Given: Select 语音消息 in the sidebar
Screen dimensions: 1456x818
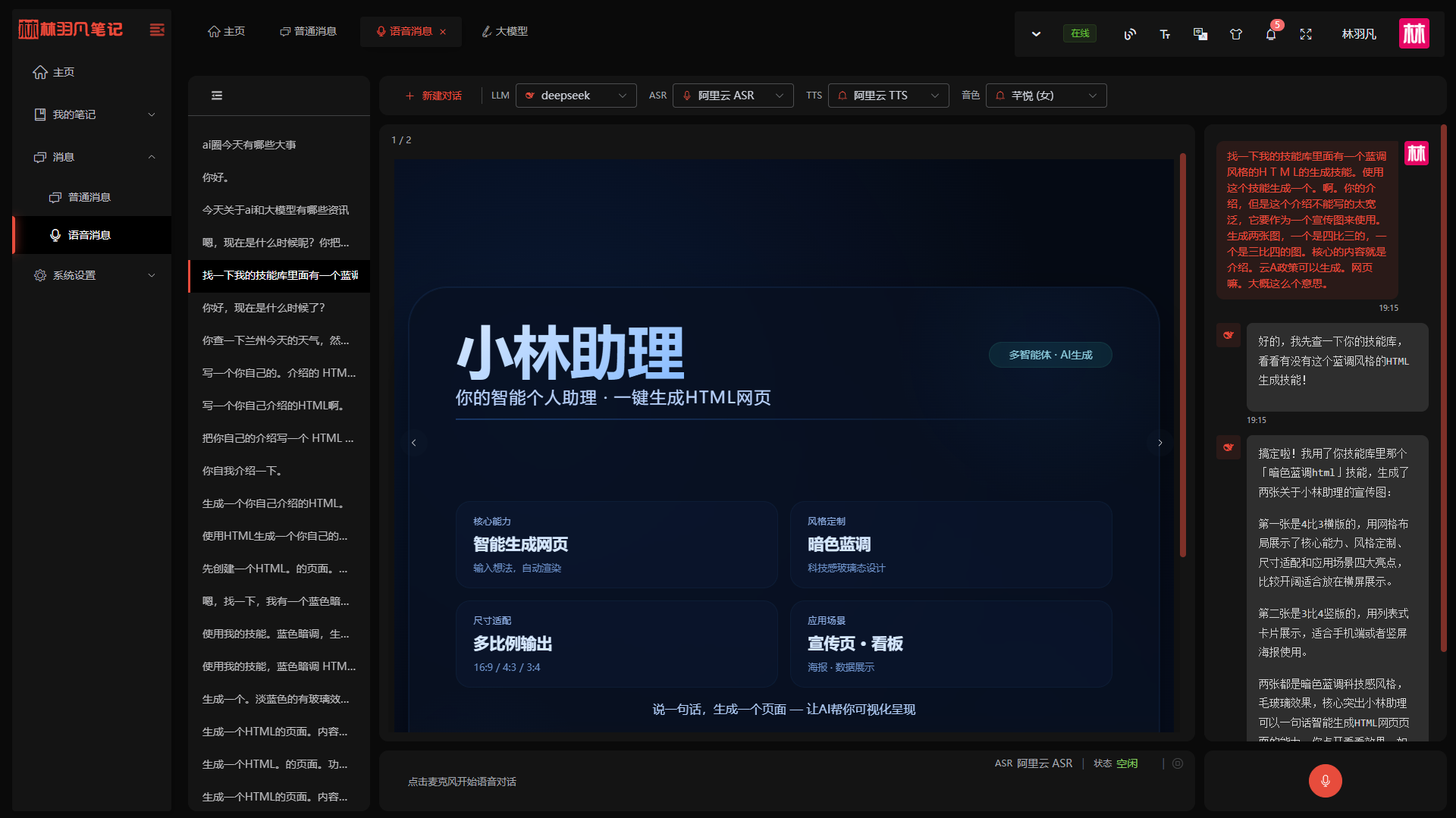Looking at the screenshot, I should [92, 235].
